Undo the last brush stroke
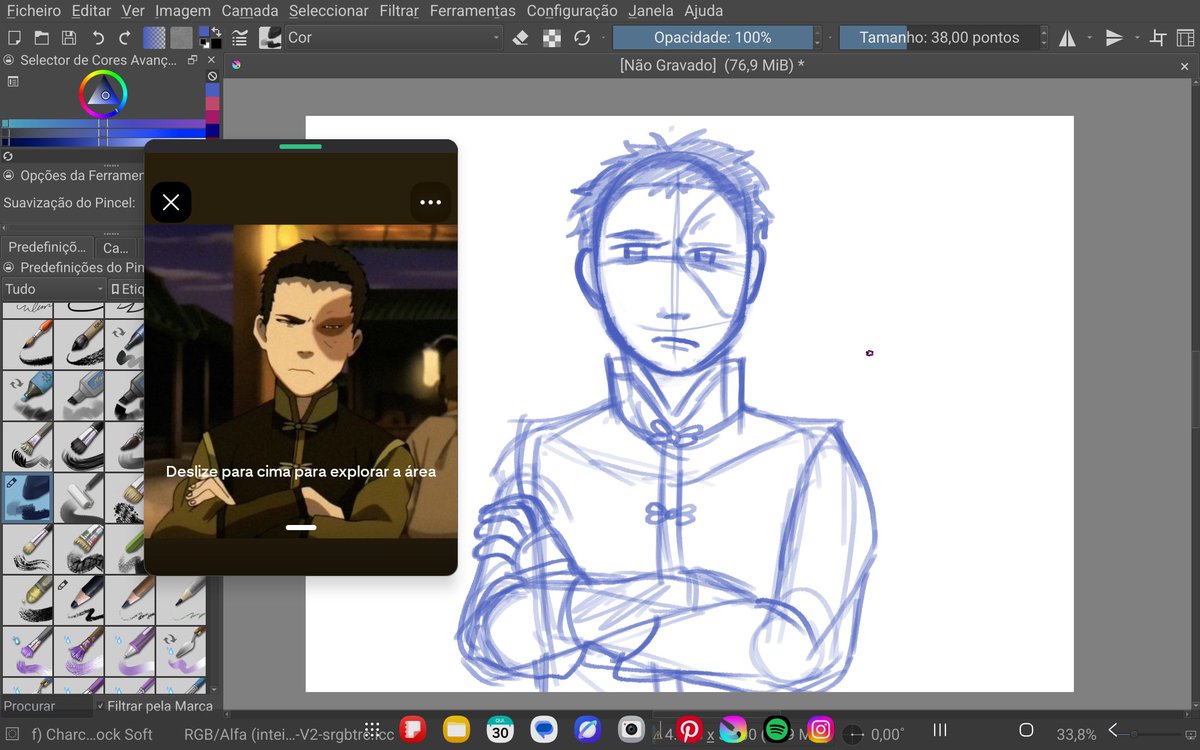This screenshot has height=750, width=1200. point(97,38)
